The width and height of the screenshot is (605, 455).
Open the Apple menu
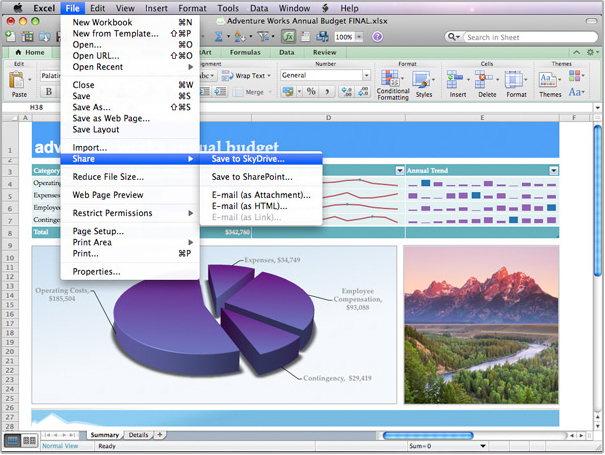pyautogui.click(x=16, y=7)
